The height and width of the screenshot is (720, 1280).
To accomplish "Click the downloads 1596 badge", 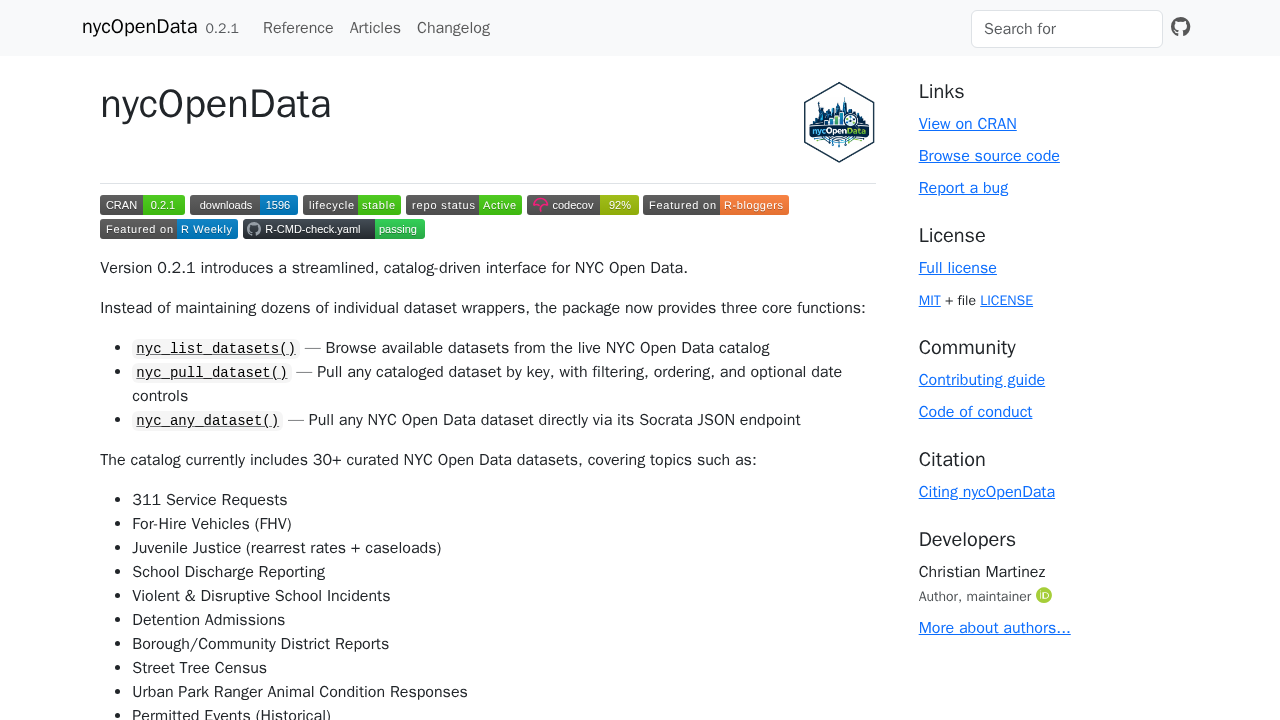I will pyautogui.click(x=244, y=205).
